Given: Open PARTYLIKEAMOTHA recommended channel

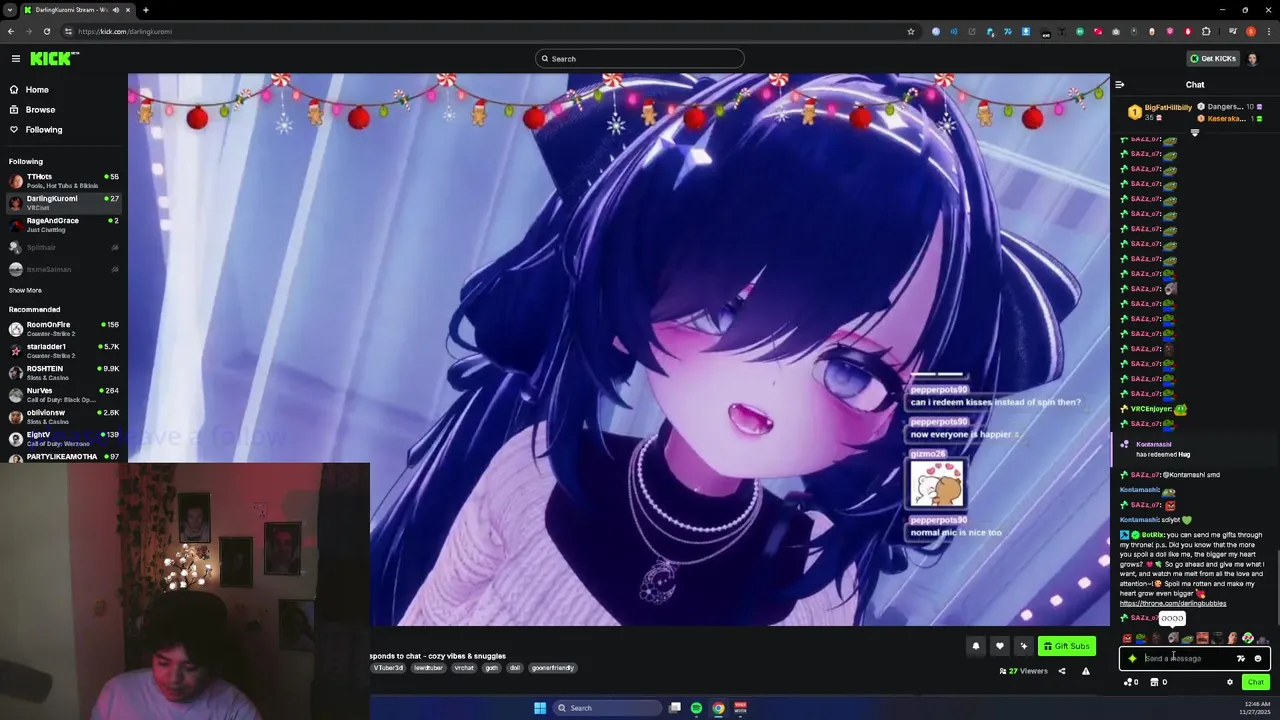Looking at the screenshot, I should click(x=64, y=457).
